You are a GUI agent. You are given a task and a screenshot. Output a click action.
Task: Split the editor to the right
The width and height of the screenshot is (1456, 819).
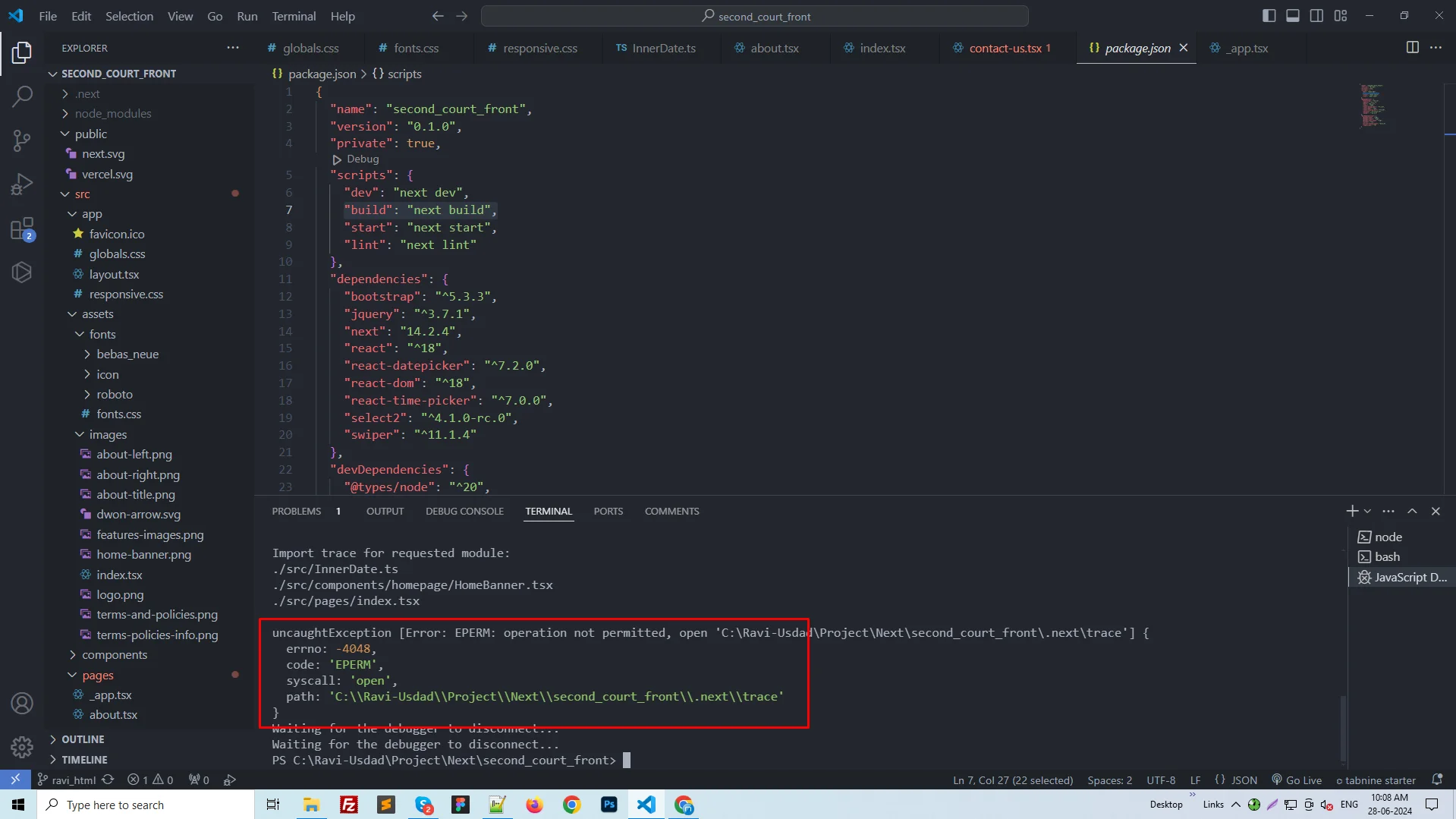[1412, 48]
